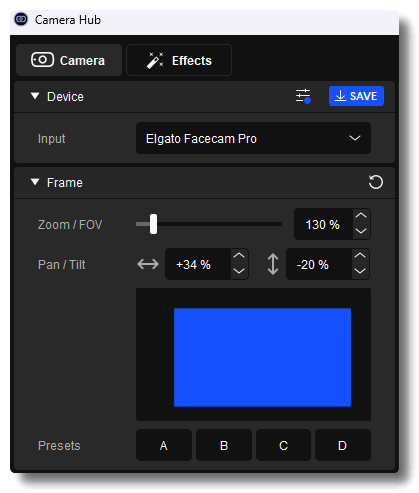Decrease Zoom / FOV with down arrow
Image resolution: width=419 pixels, height=493 pixels.
coord(361,231)
